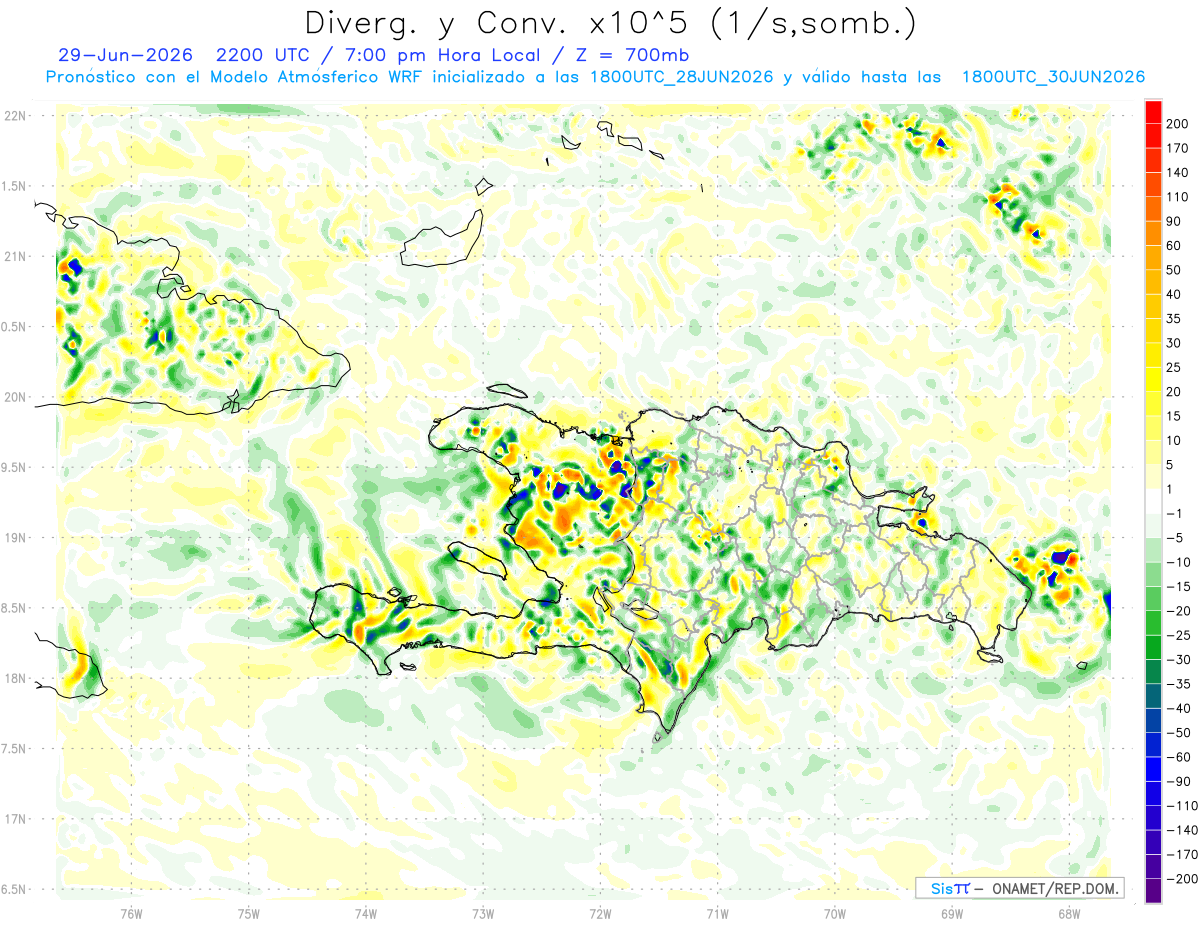Click the '69W' longitude label

pyautogui.click(x=951, y=913)
